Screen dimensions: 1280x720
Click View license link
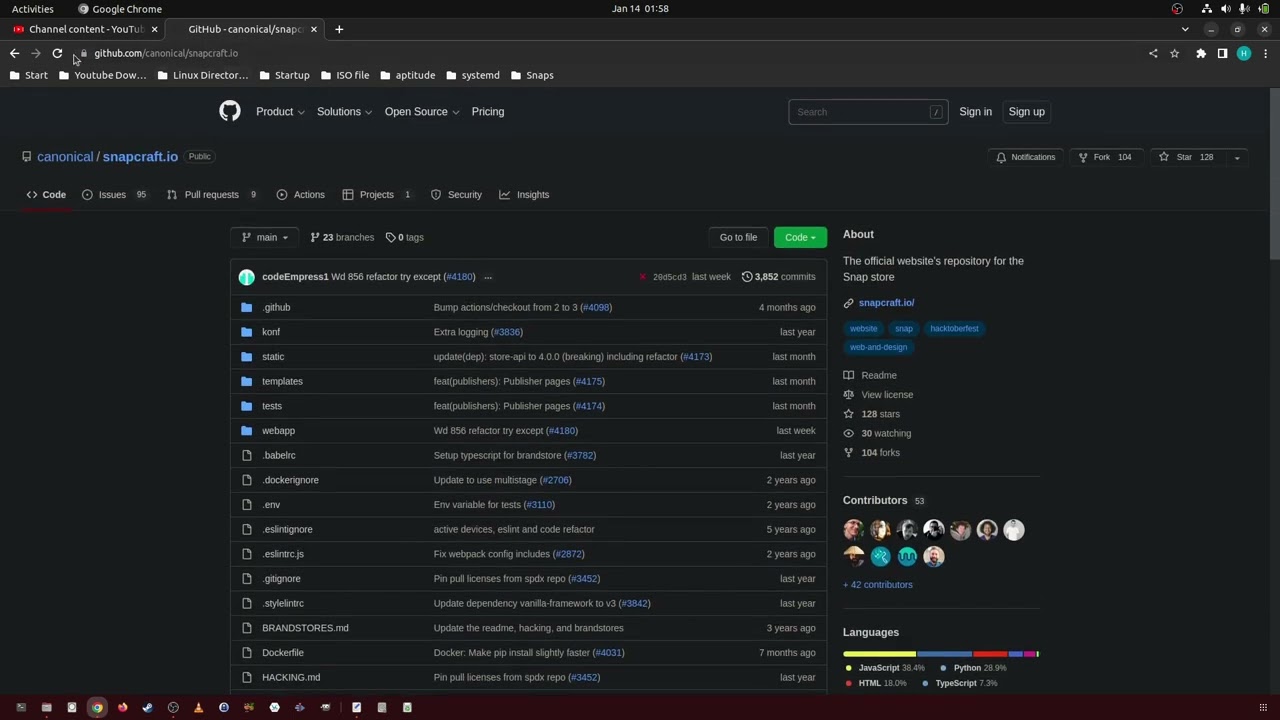click(887, 395)
